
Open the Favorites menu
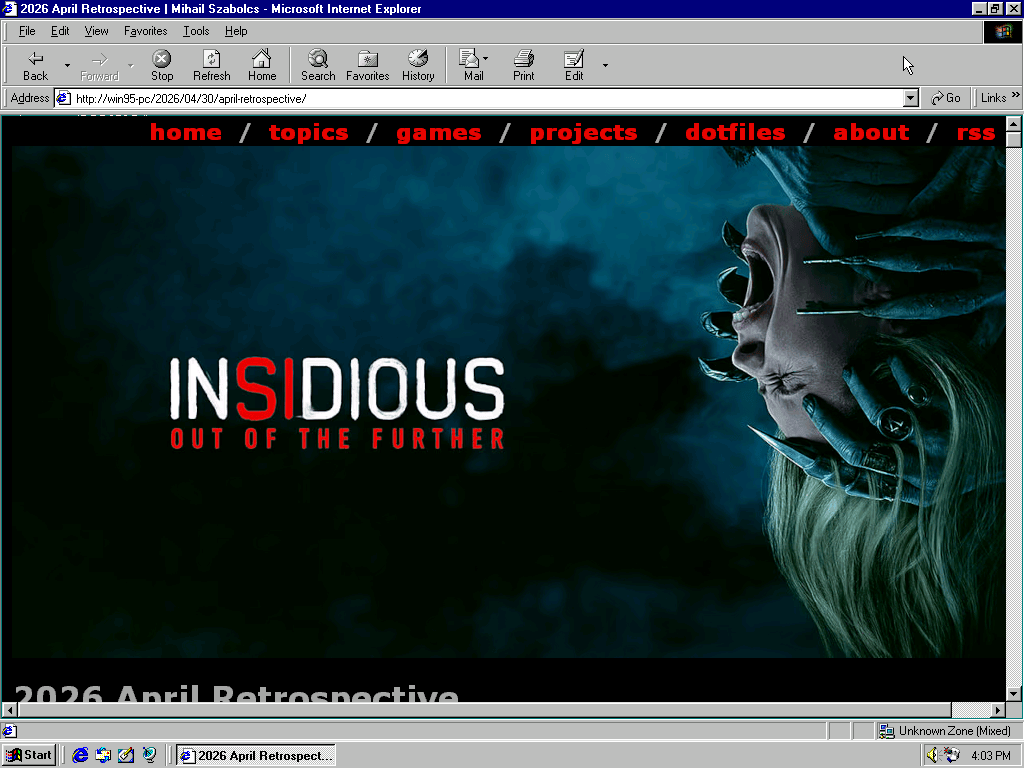point(146,31)
